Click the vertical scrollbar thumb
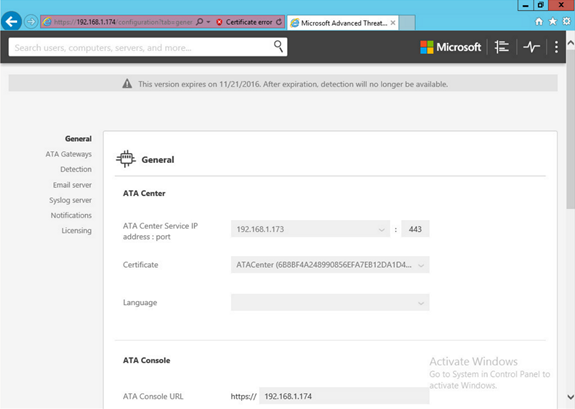Viewport: 575px width, 409px height. click(571, 129)
